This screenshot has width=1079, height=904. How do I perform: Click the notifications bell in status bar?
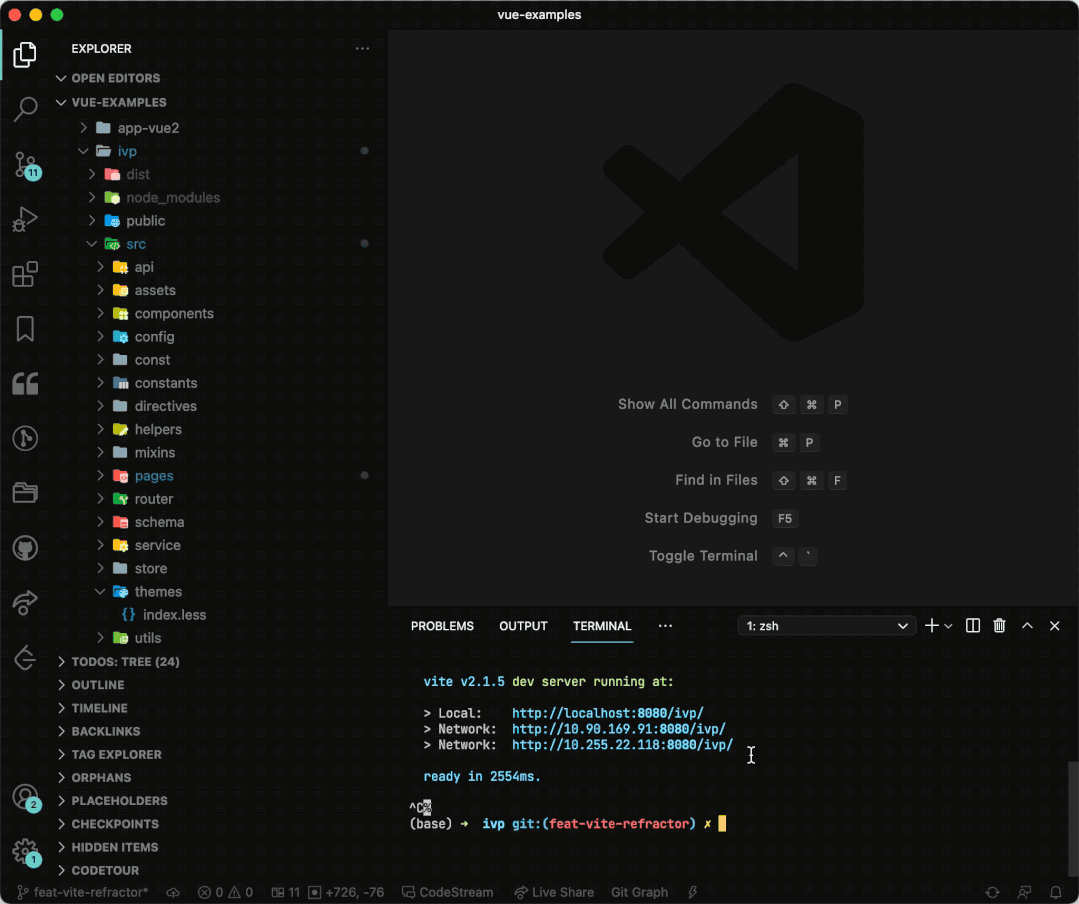[1056, 892]
